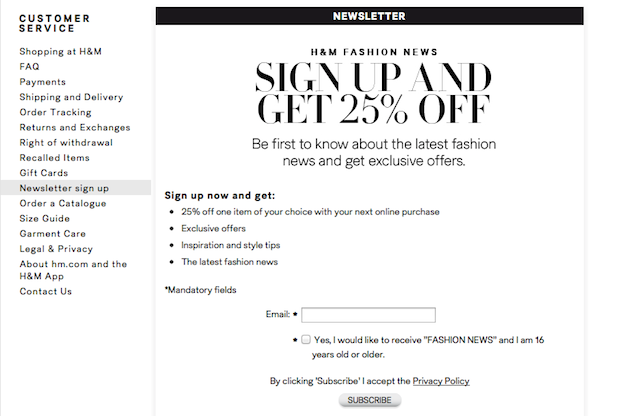Click into the Email input field
The image size is (640, 416).
point(368,315)
